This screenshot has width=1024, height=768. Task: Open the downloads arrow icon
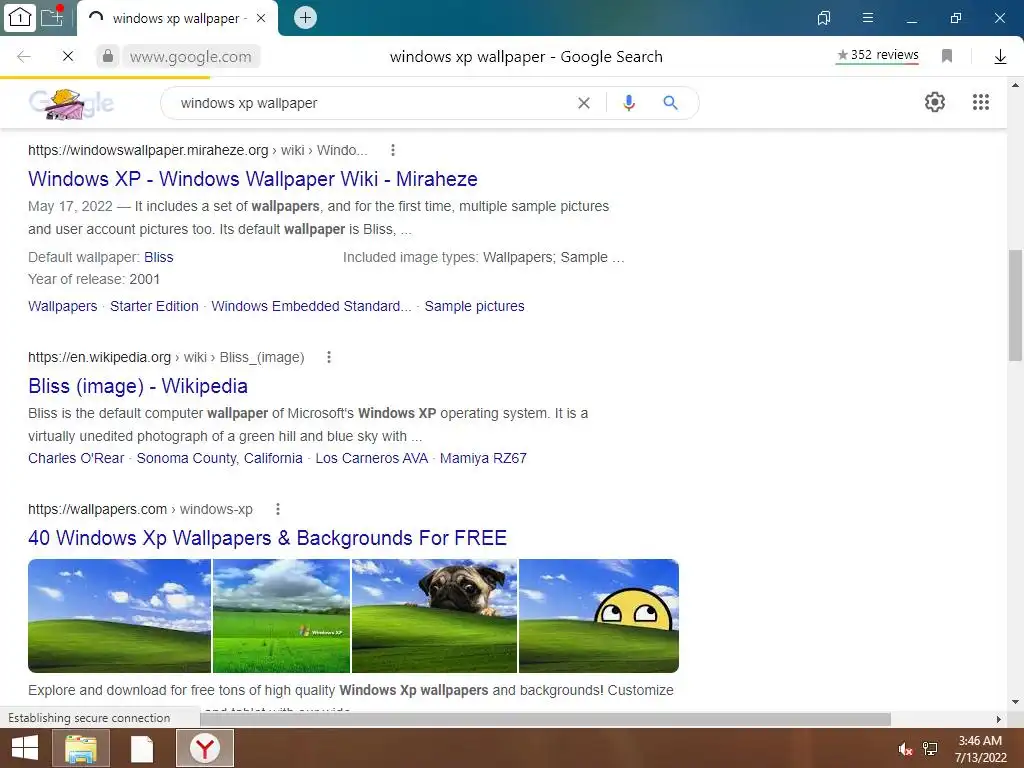1000,57
